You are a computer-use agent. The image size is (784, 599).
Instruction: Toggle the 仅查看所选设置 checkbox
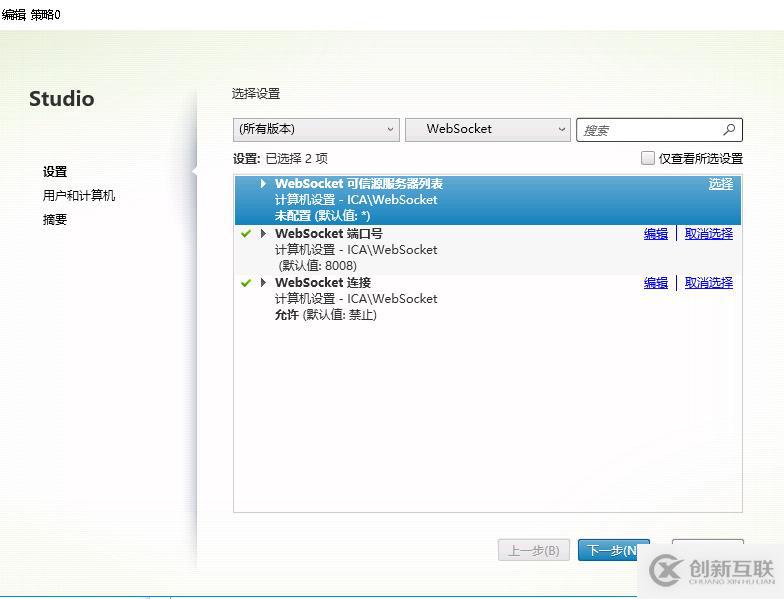(x=648, y=158)
